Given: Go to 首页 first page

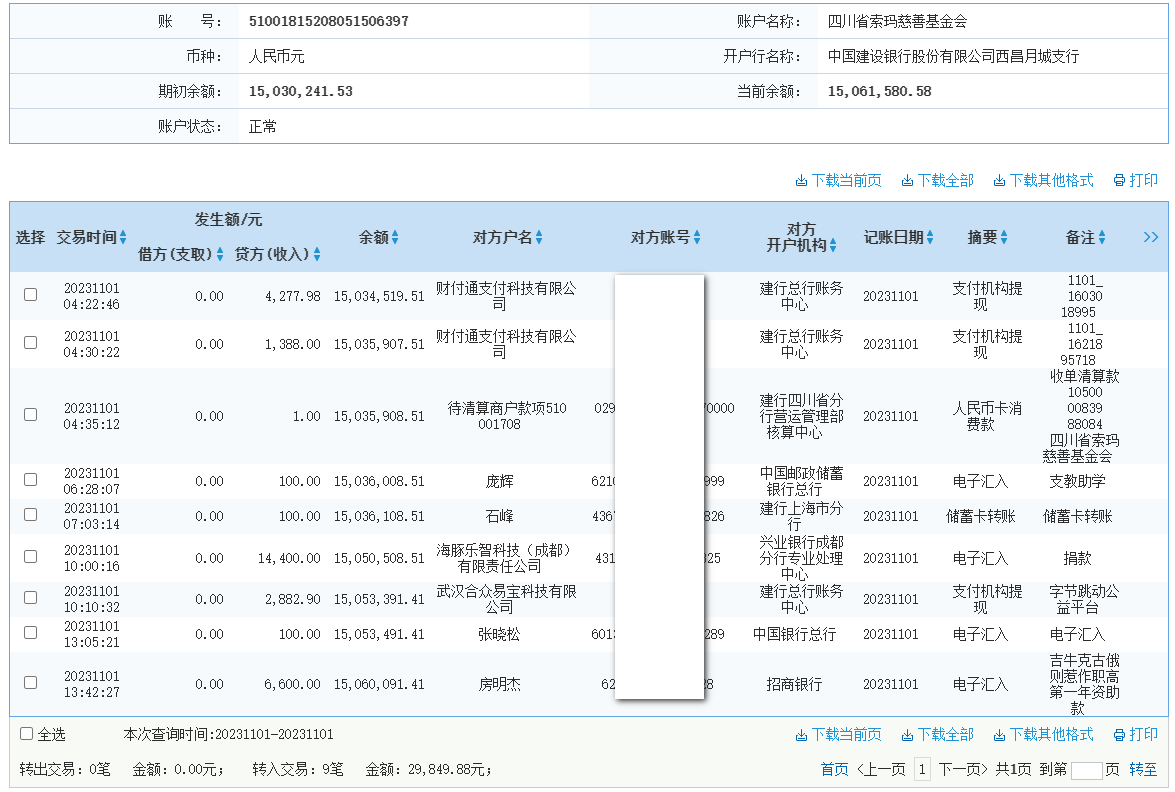Looking at the screenshot, I should click(x=834, y=770).
